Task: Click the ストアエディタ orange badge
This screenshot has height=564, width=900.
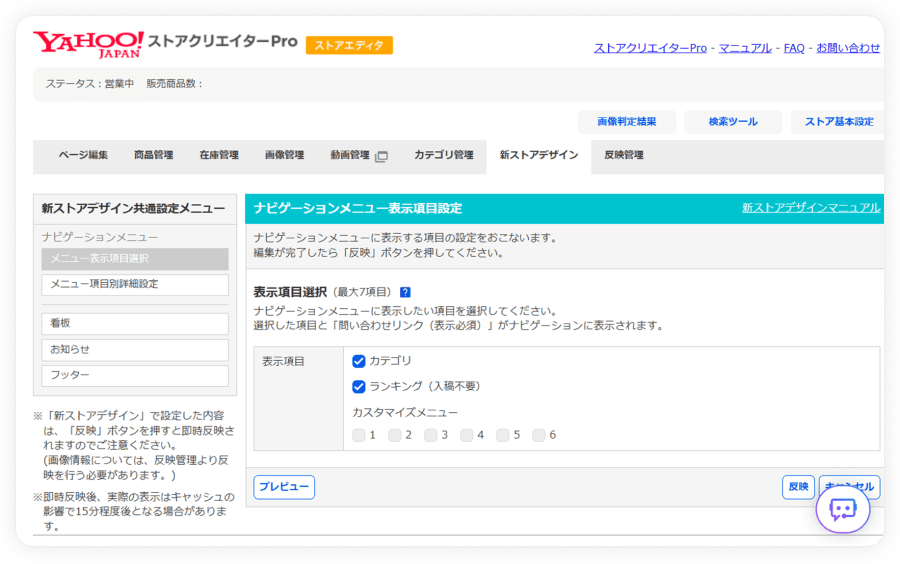Action: click(x=349, y=45)
